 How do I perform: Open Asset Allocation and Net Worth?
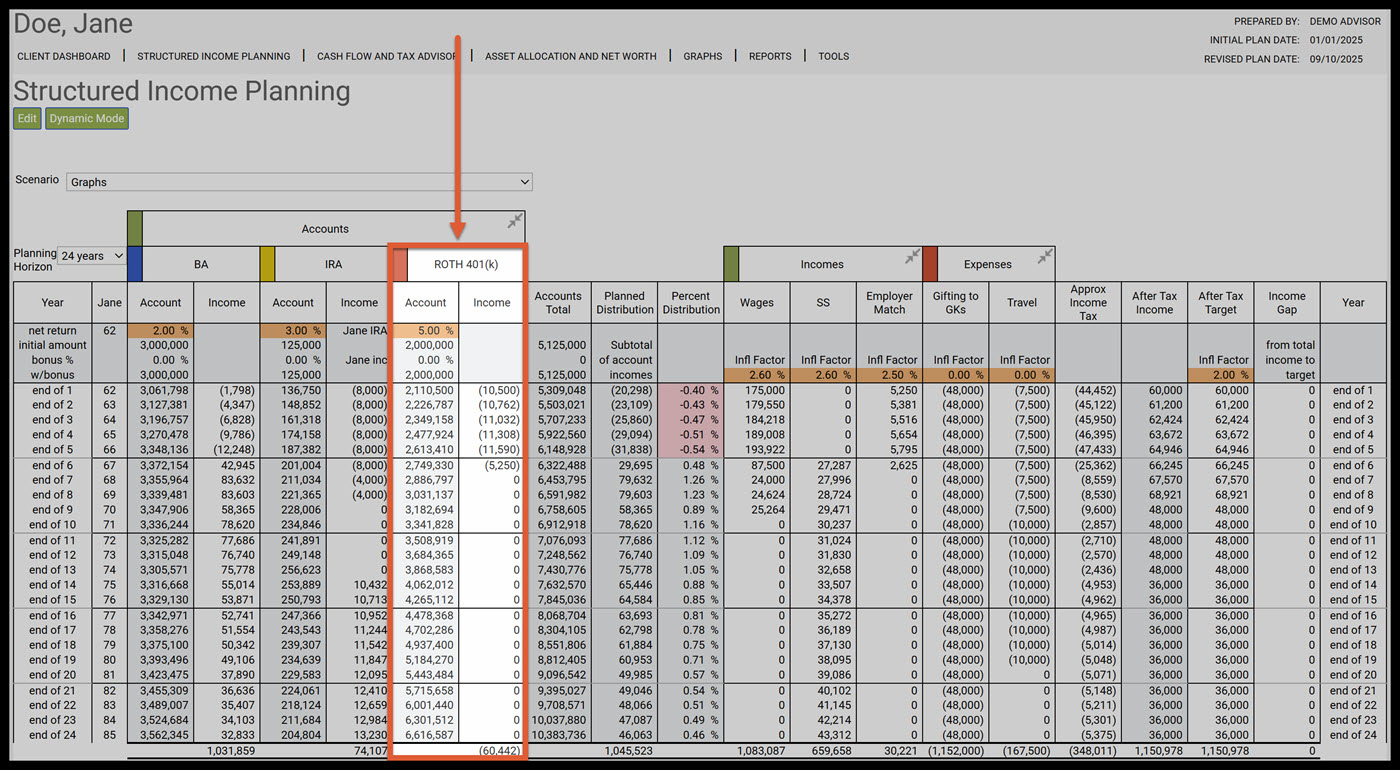pos(571,56)
